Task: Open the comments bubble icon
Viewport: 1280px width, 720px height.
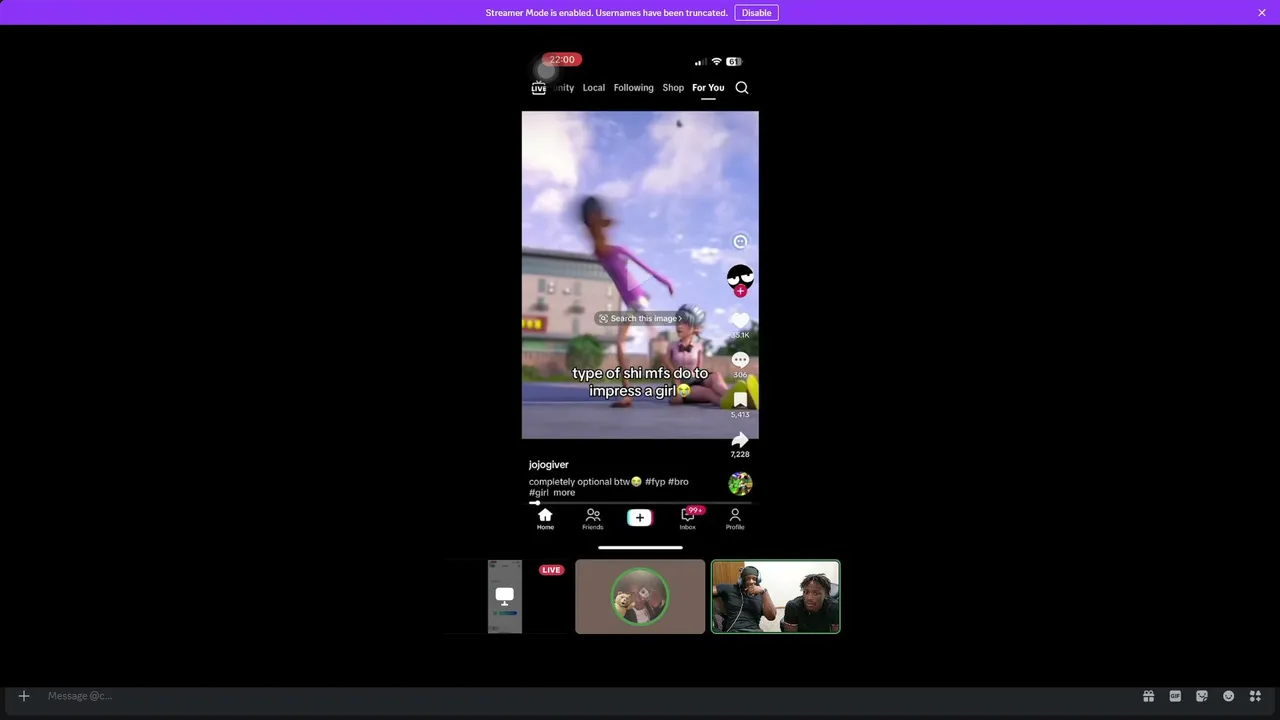Action: [740, 360]
